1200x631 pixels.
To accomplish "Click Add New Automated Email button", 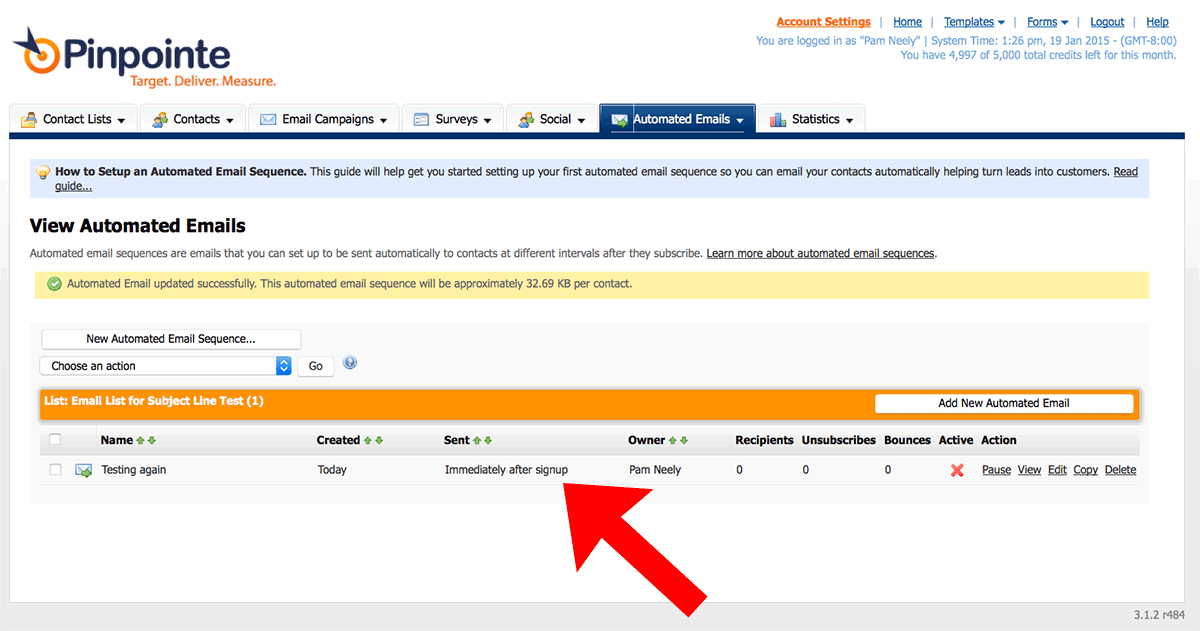I will (x=1004, y=403).
